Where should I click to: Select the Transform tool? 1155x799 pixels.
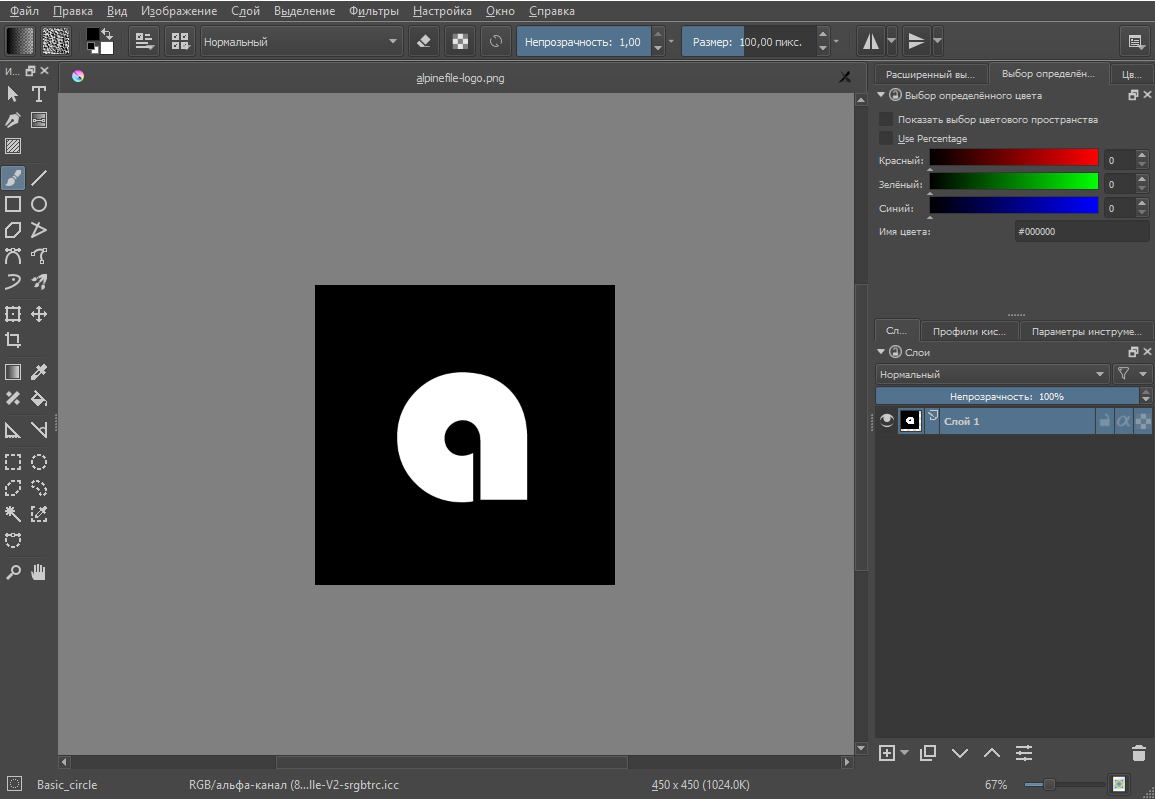click(x=13, y=314)
